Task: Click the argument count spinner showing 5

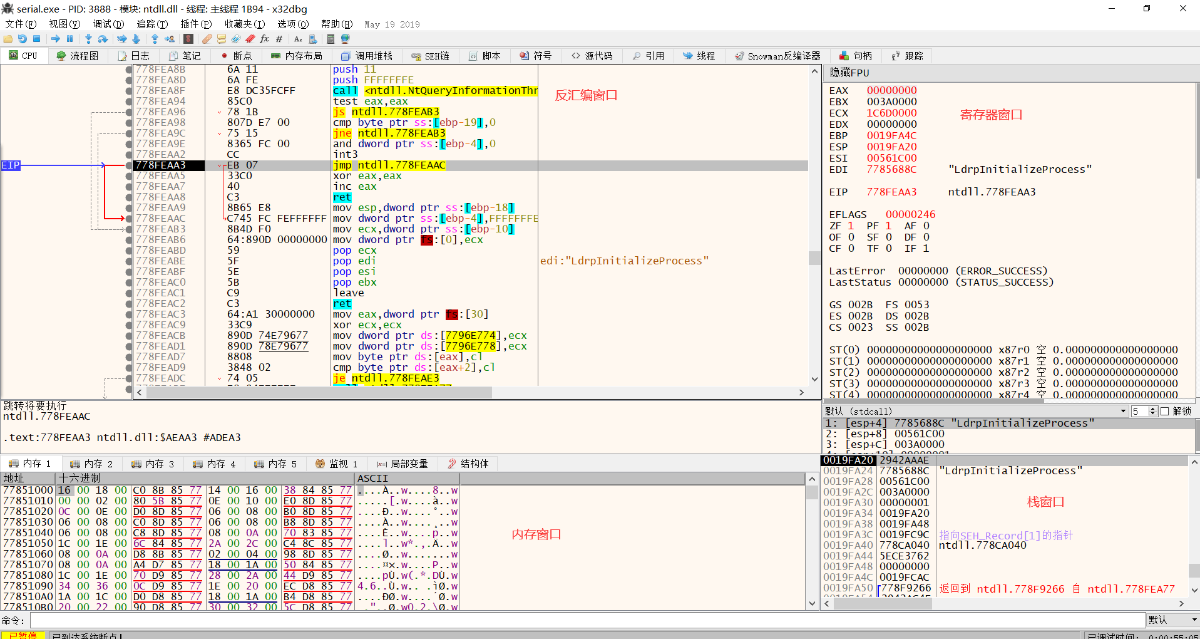Action: coord(1142,411)
